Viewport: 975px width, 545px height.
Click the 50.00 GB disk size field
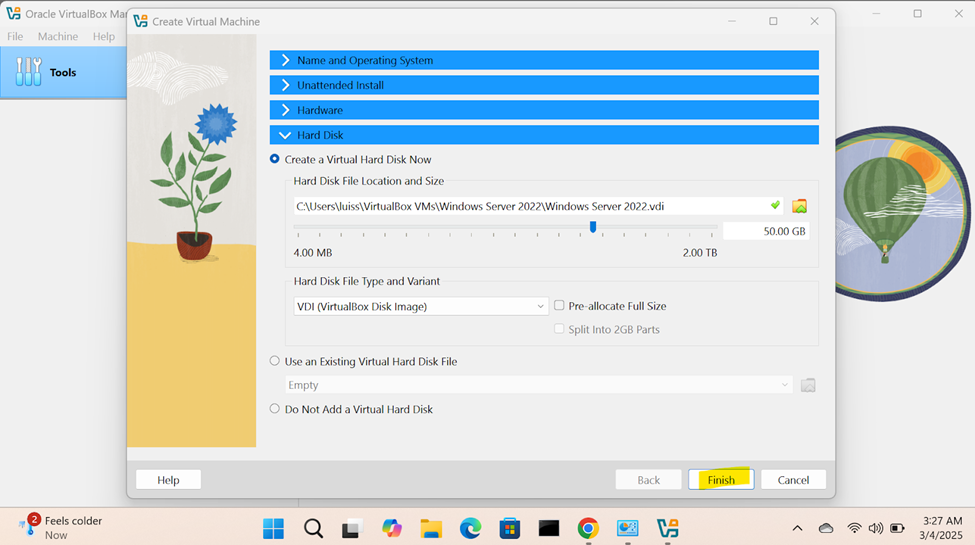coord(766,231)
